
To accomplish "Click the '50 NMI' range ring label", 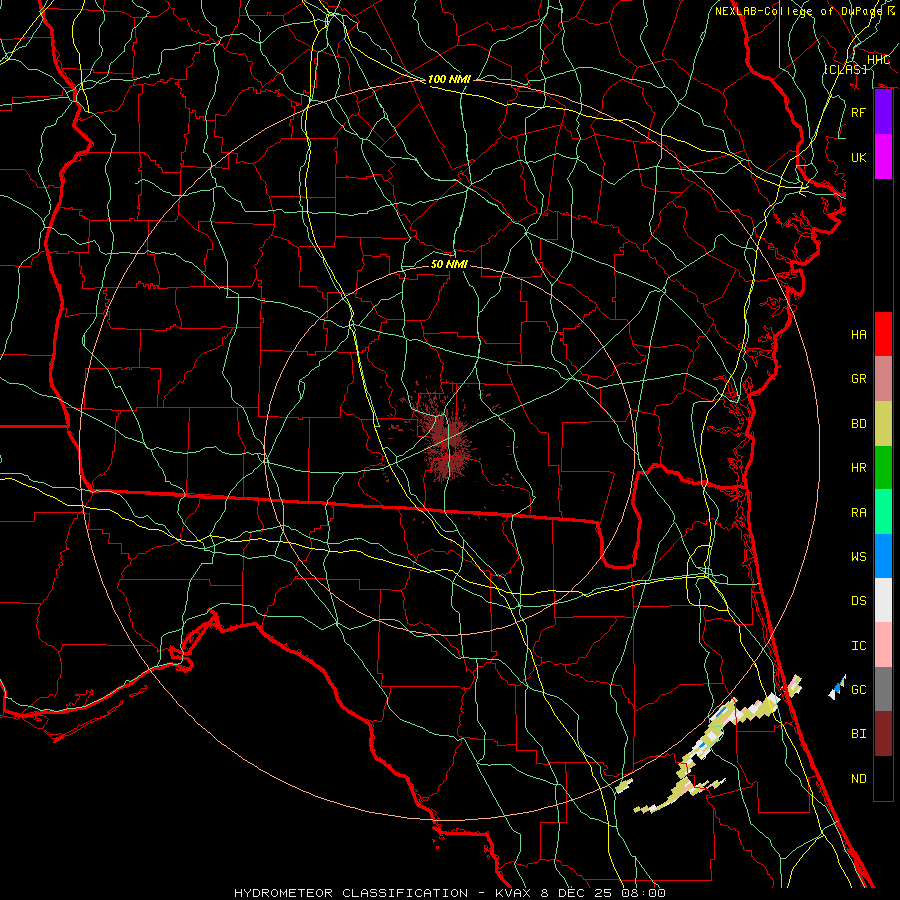I will pyautogui.click(x=449, y=264).
